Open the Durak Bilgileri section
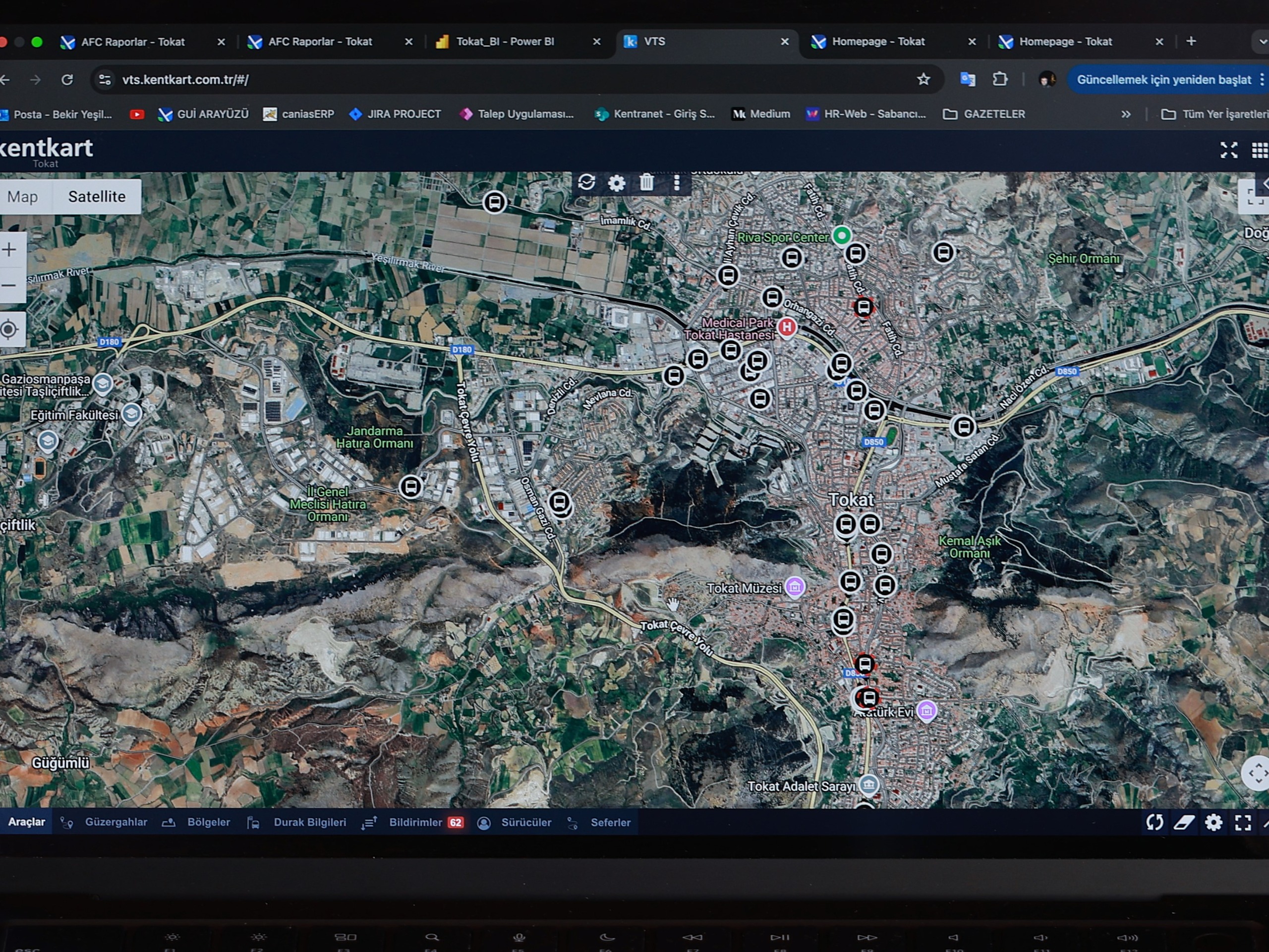Screen dimensions: 1269x952 coord(309,822)
